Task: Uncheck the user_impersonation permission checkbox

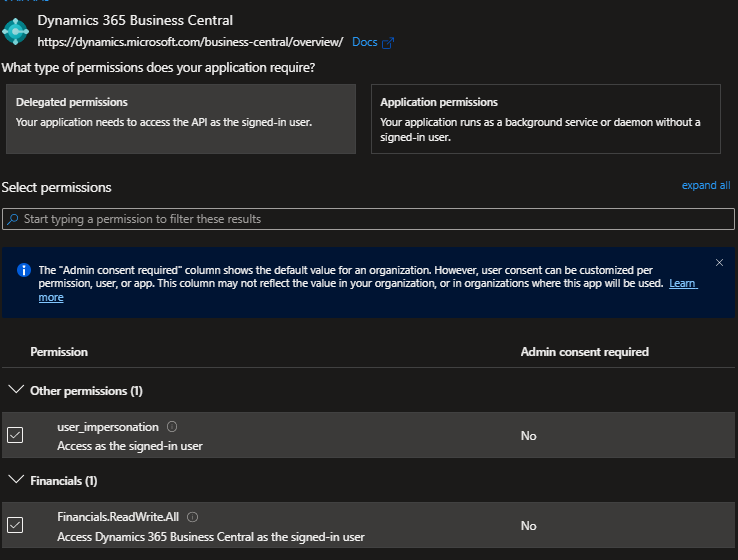Action: (x=15, y=435)
